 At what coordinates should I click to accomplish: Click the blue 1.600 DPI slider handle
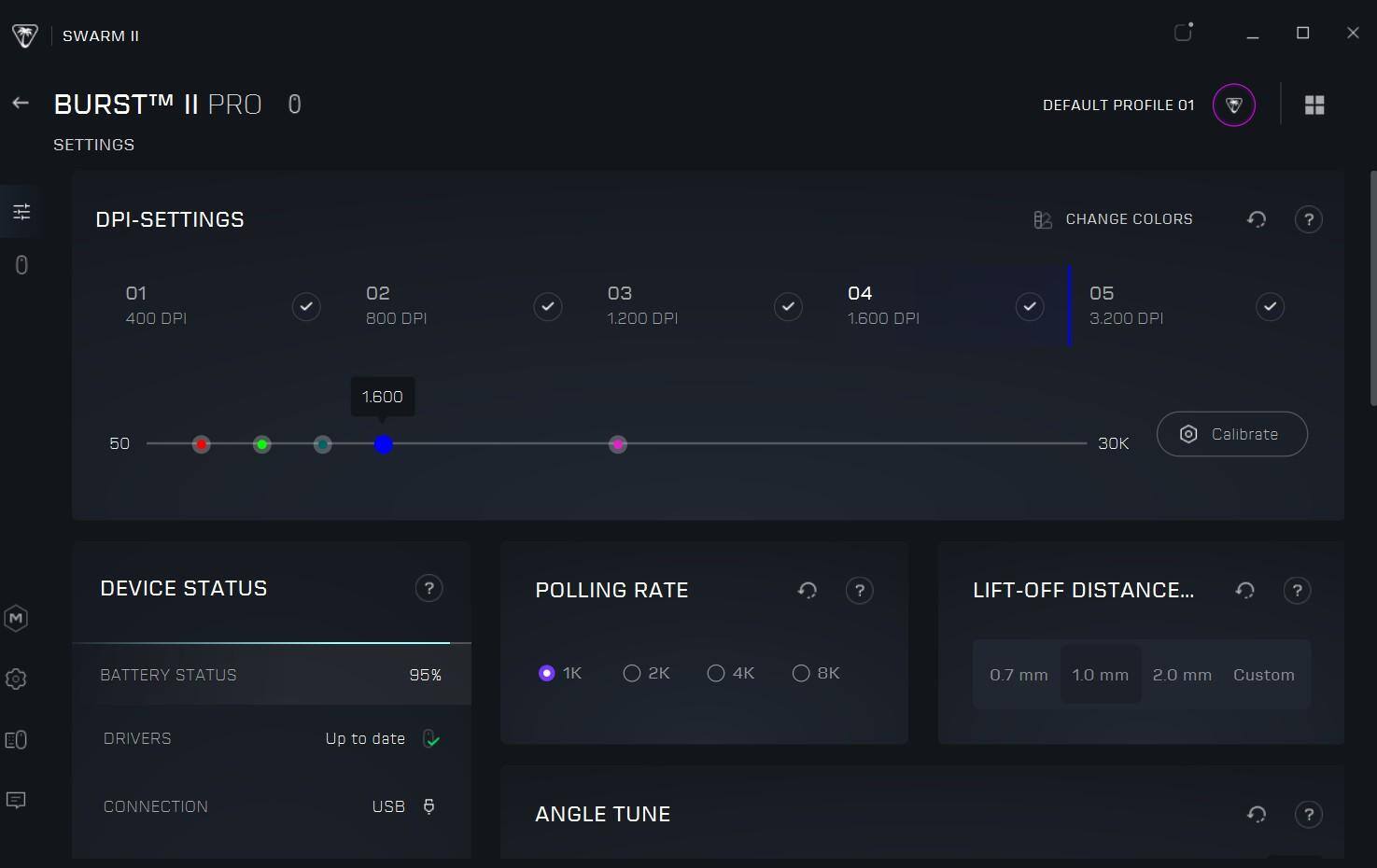point(384,444)
